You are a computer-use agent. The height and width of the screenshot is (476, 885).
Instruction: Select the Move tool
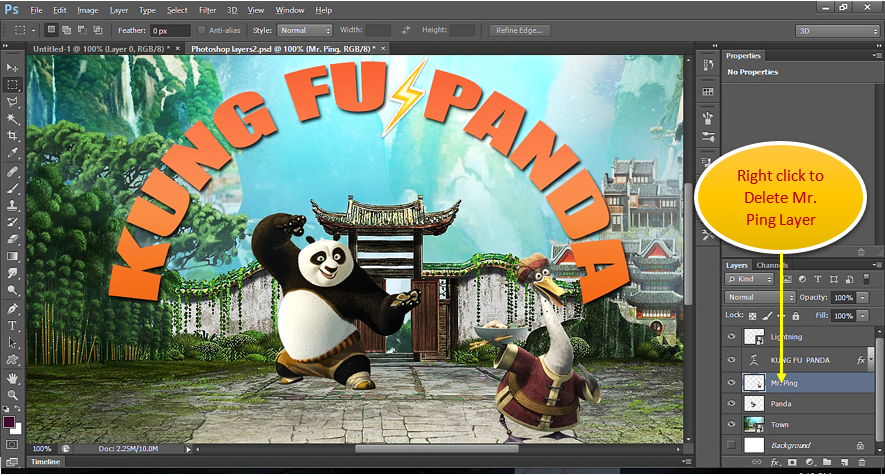(13, 67)
